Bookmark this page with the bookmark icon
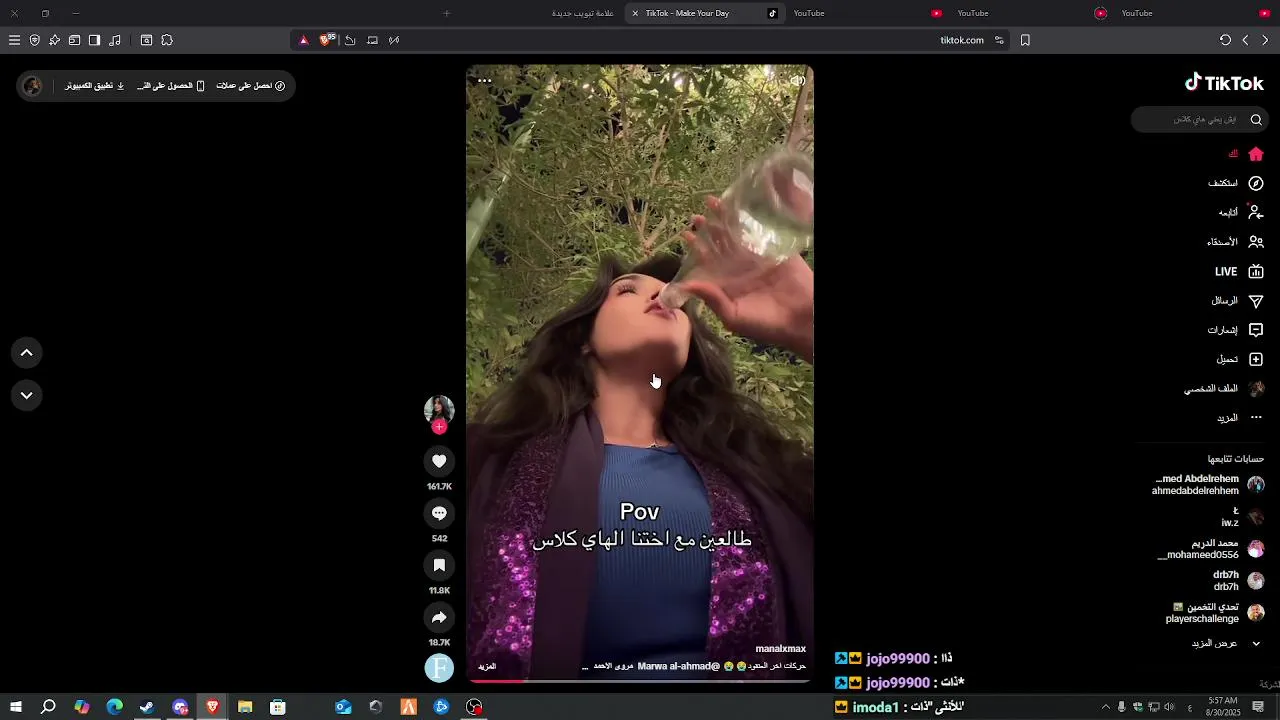 tap(1025, 40)
